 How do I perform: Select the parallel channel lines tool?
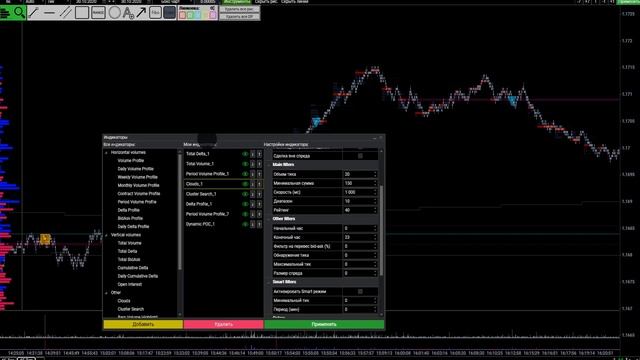tap(65, 13)
